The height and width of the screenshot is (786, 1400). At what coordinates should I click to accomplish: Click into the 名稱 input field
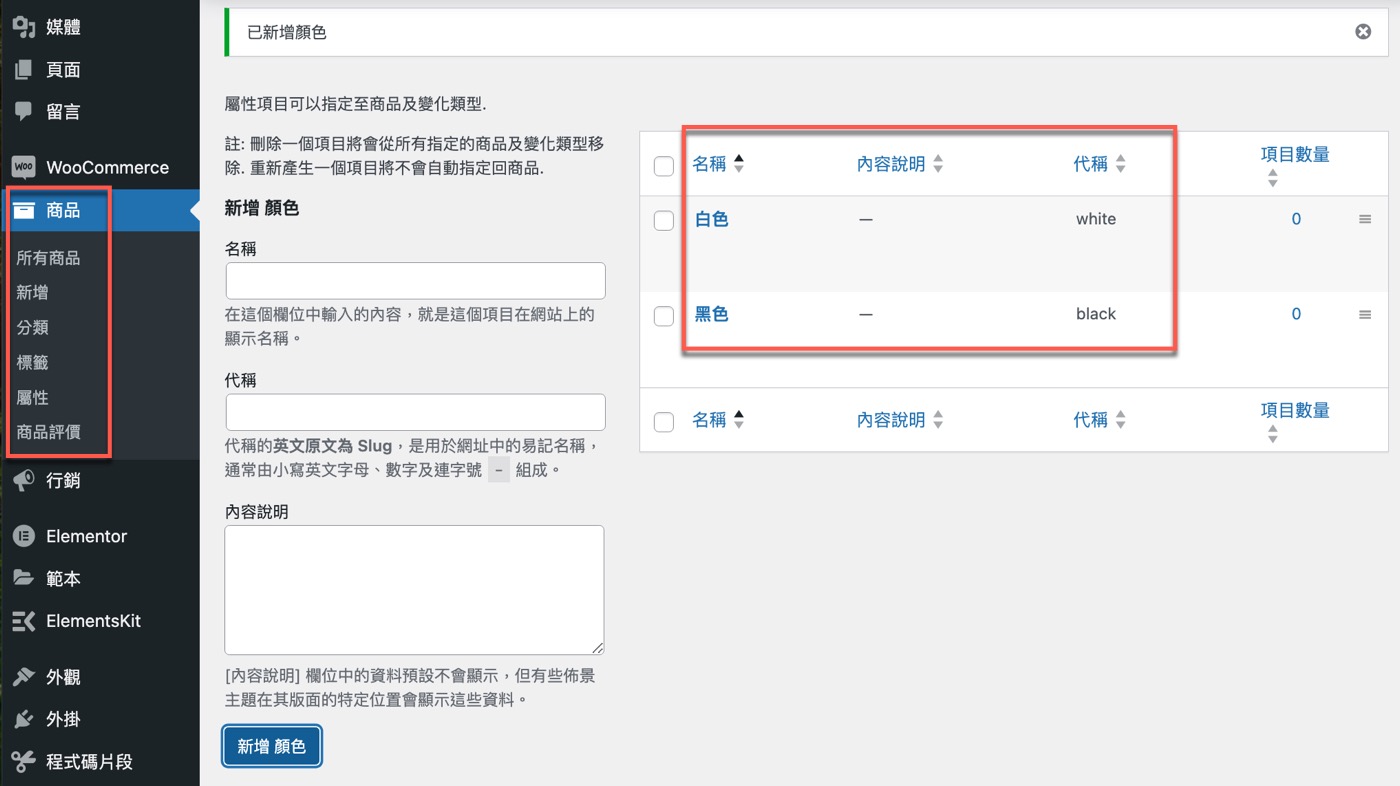[415, 281]
